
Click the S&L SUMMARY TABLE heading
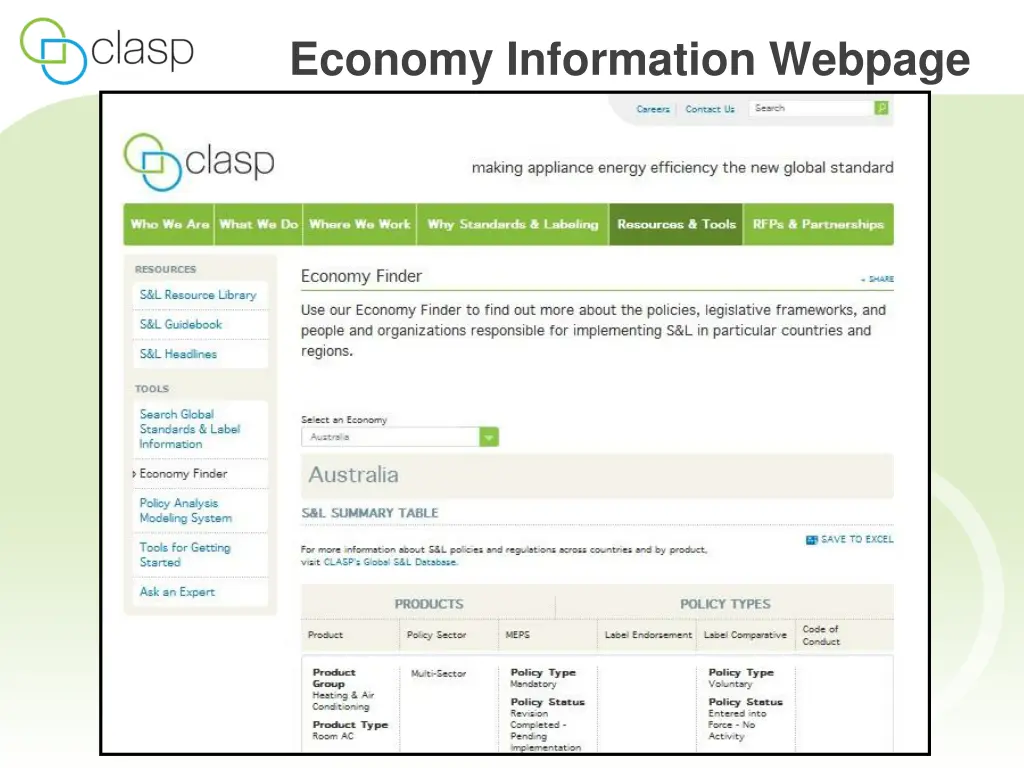click(x=370, y=513)
